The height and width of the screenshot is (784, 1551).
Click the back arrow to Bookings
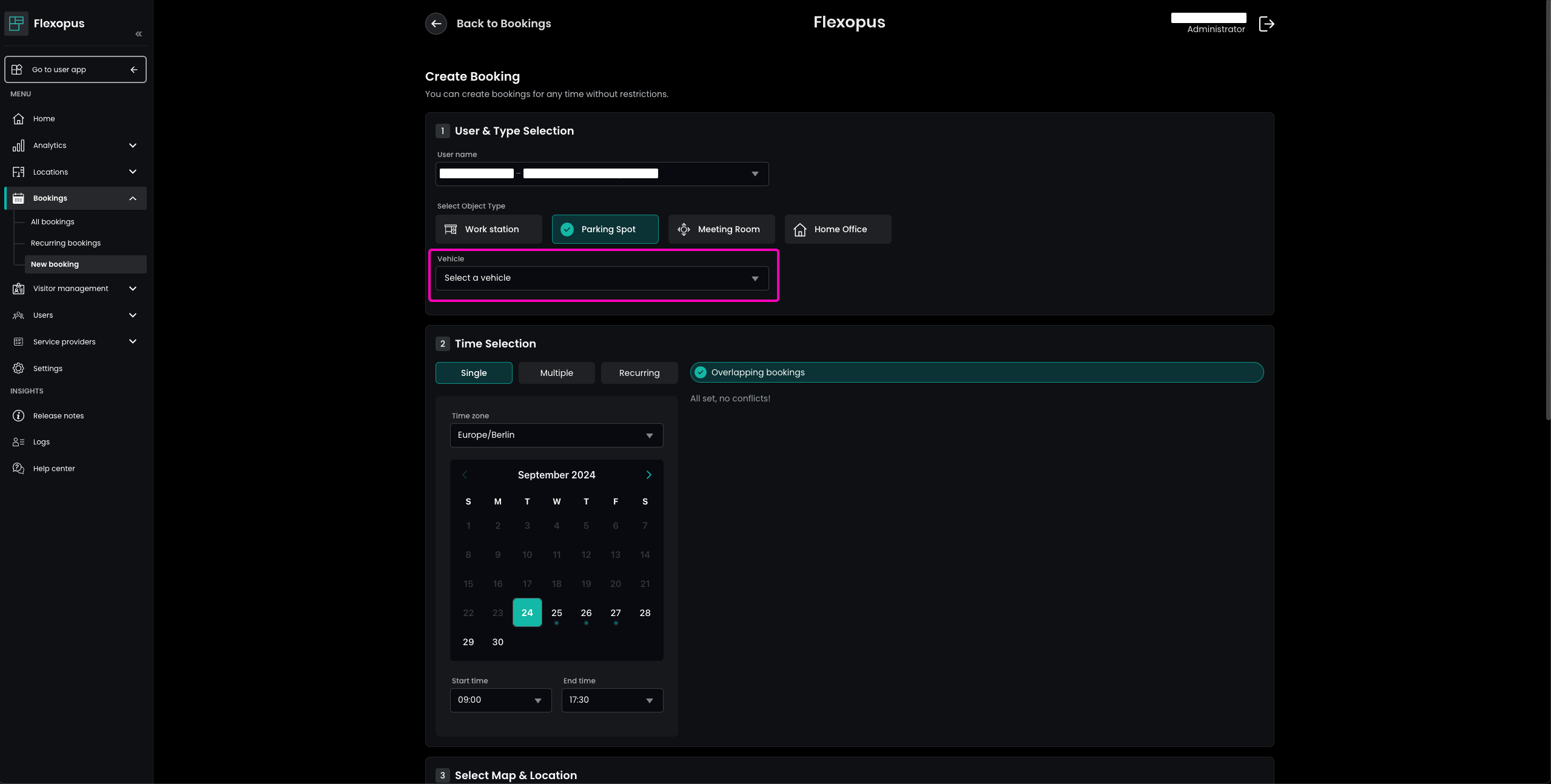436,24
